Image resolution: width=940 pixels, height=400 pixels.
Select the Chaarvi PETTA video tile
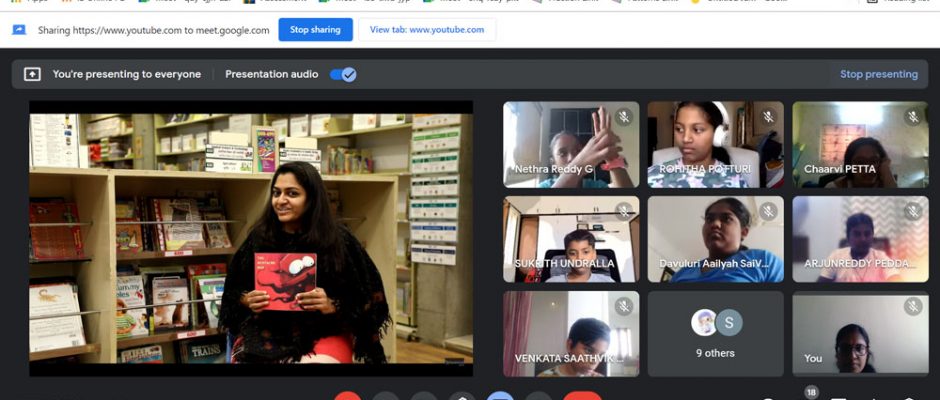[x=860, y=145]
